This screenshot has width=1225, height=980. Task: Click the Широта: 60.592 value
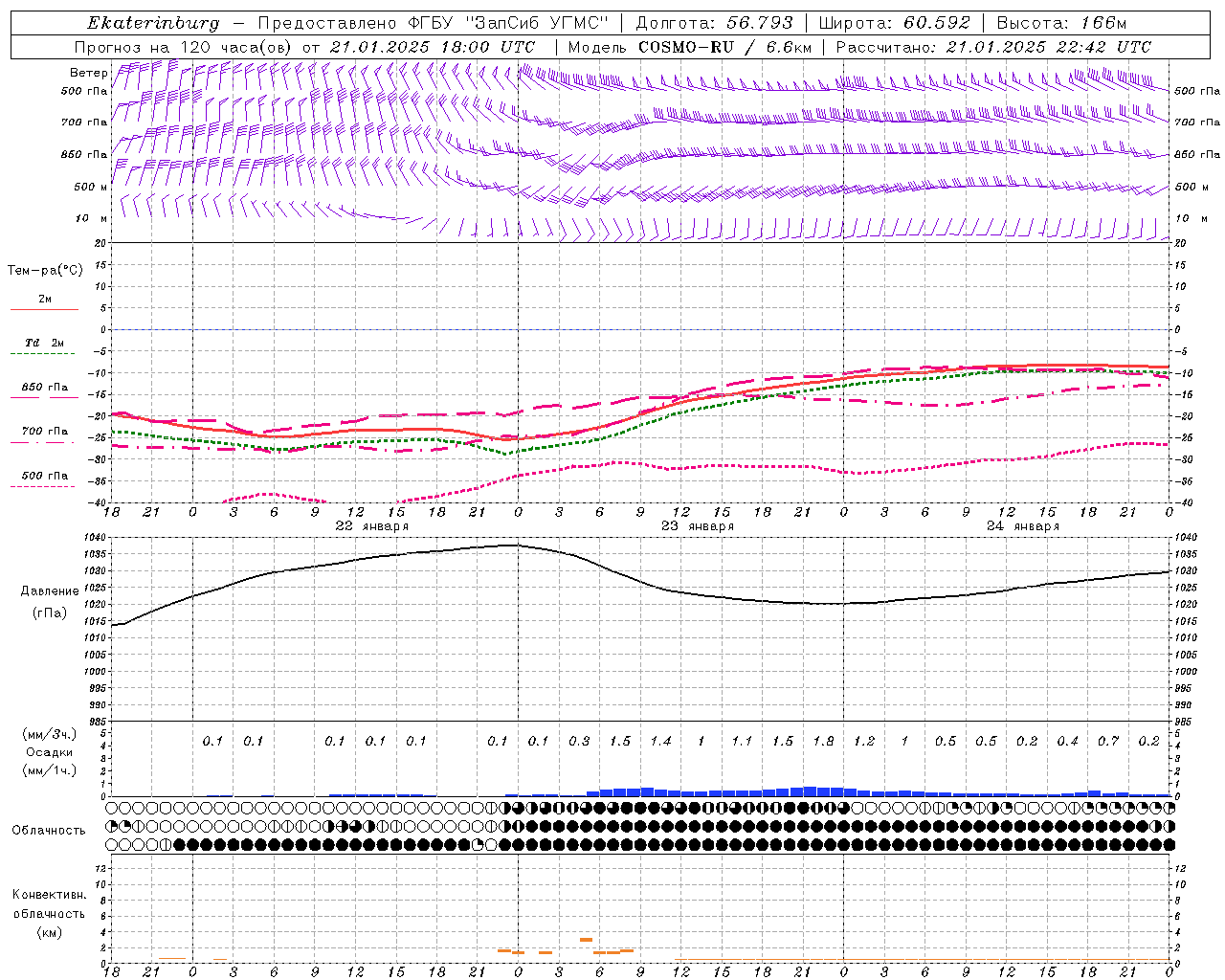pos(894,23)
